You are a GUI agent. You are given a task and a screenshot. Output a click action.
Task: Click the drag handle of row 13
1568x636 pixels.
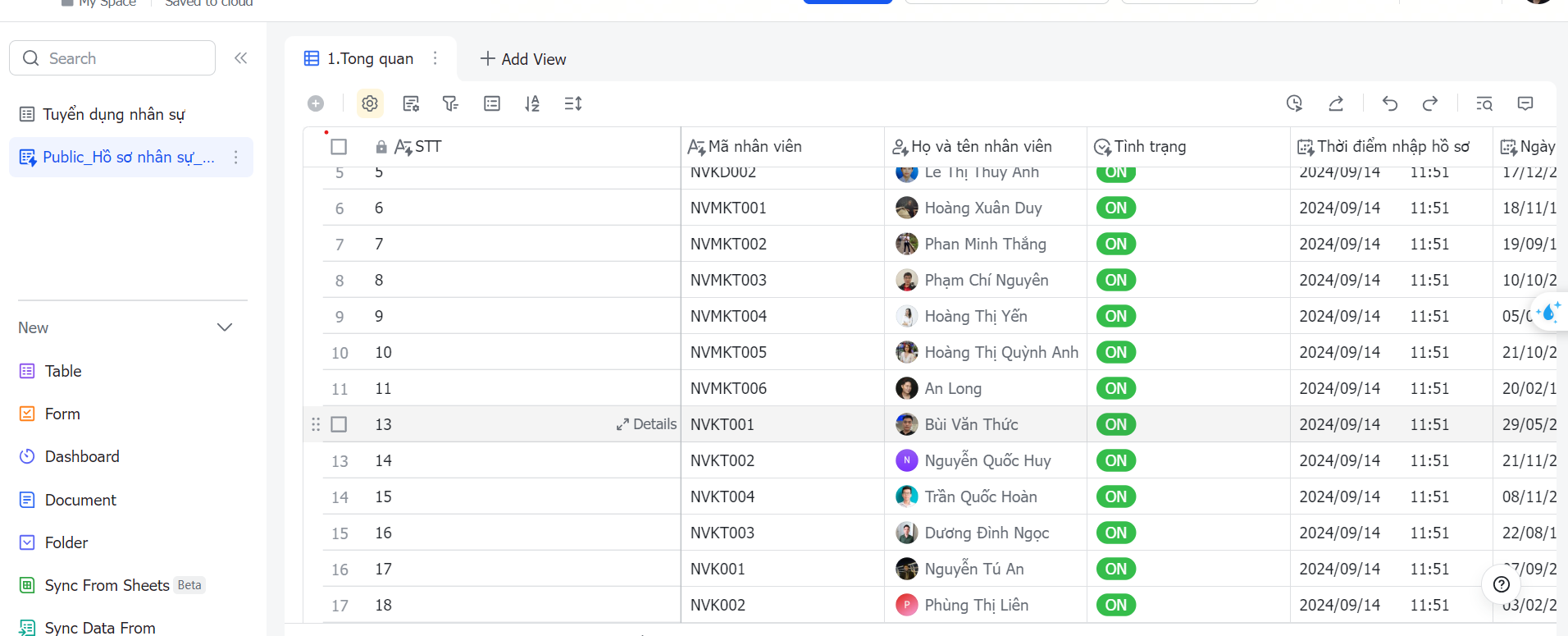click(316, 424)
